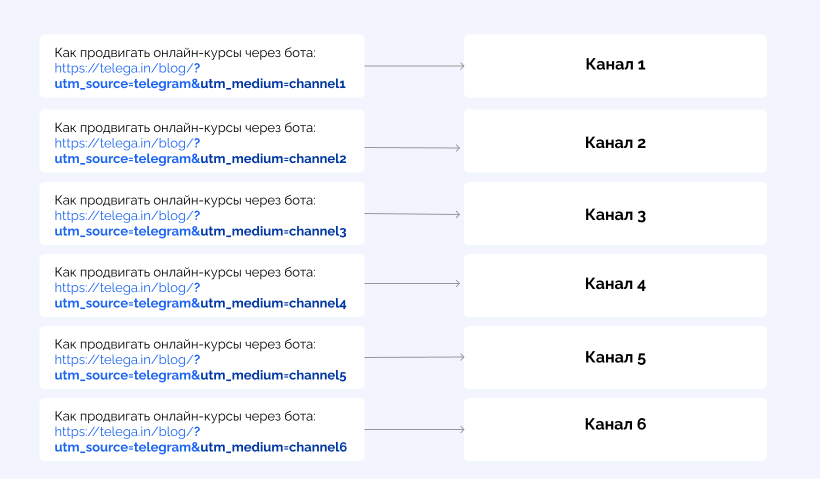
Task: Click the arrow pointing to Канал 1
Action: coord(415,66)
